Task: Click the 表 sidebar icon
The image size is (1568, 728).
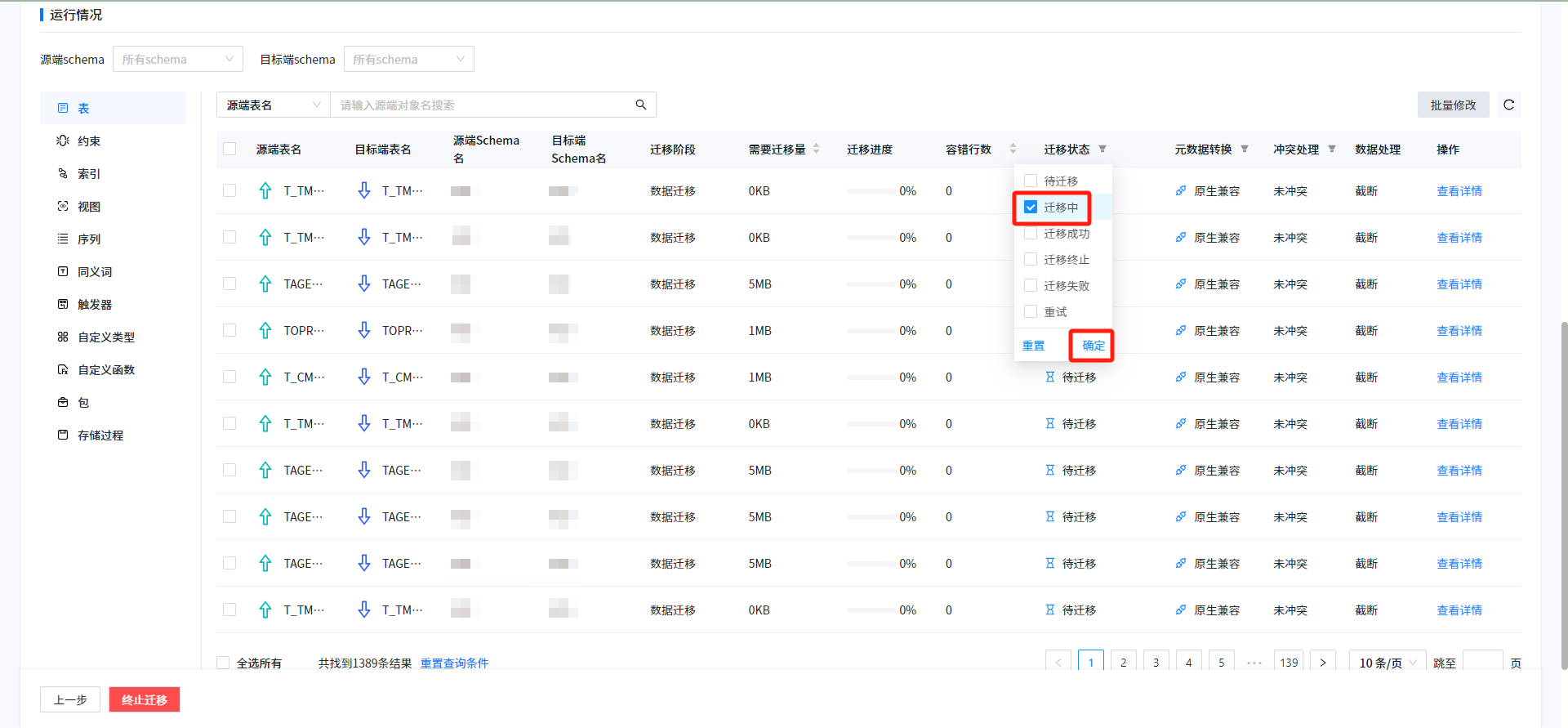Action: tap(63, 108)
